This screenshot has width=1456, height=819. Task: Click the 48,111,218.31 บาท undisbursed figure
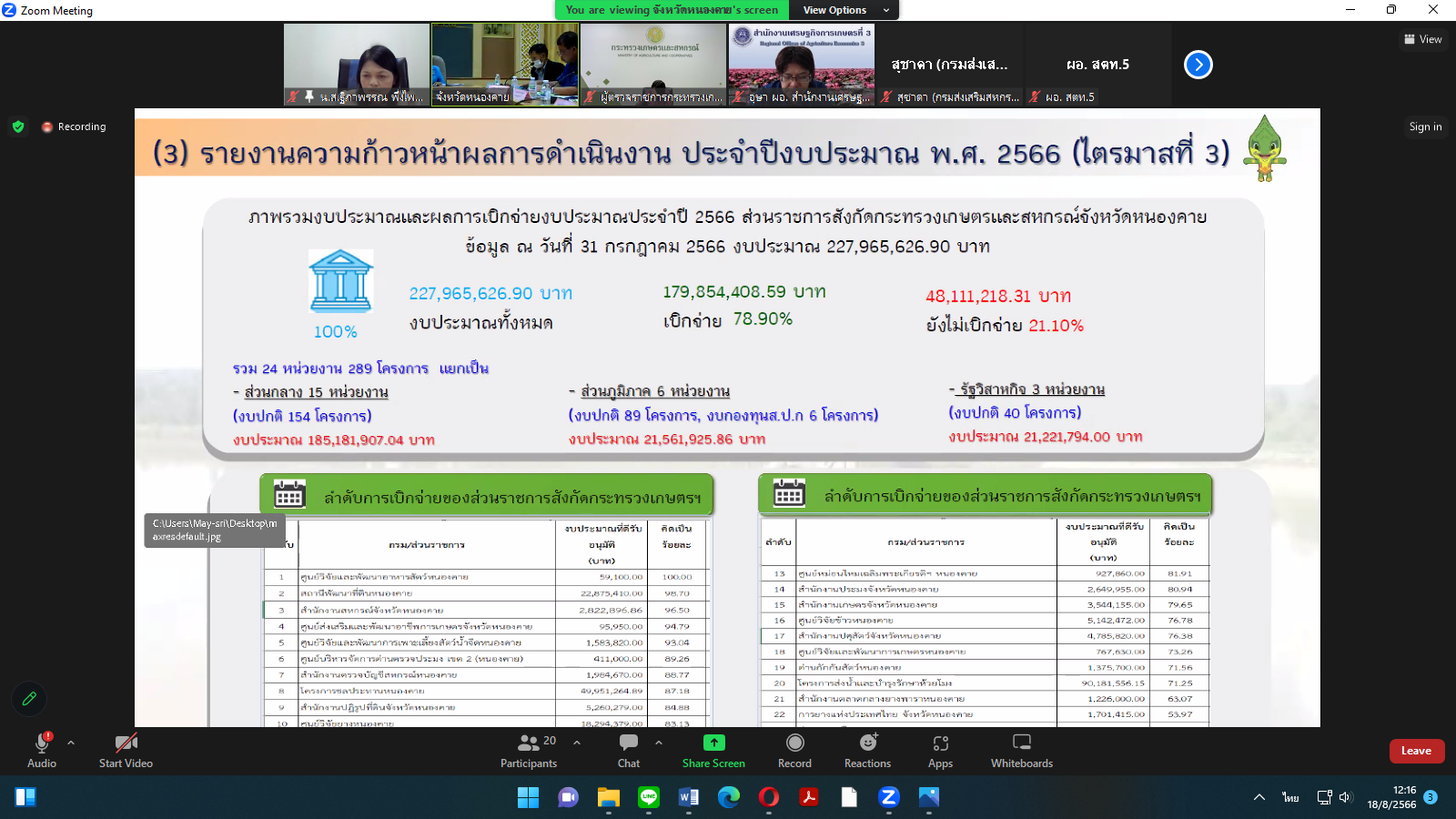998,297
